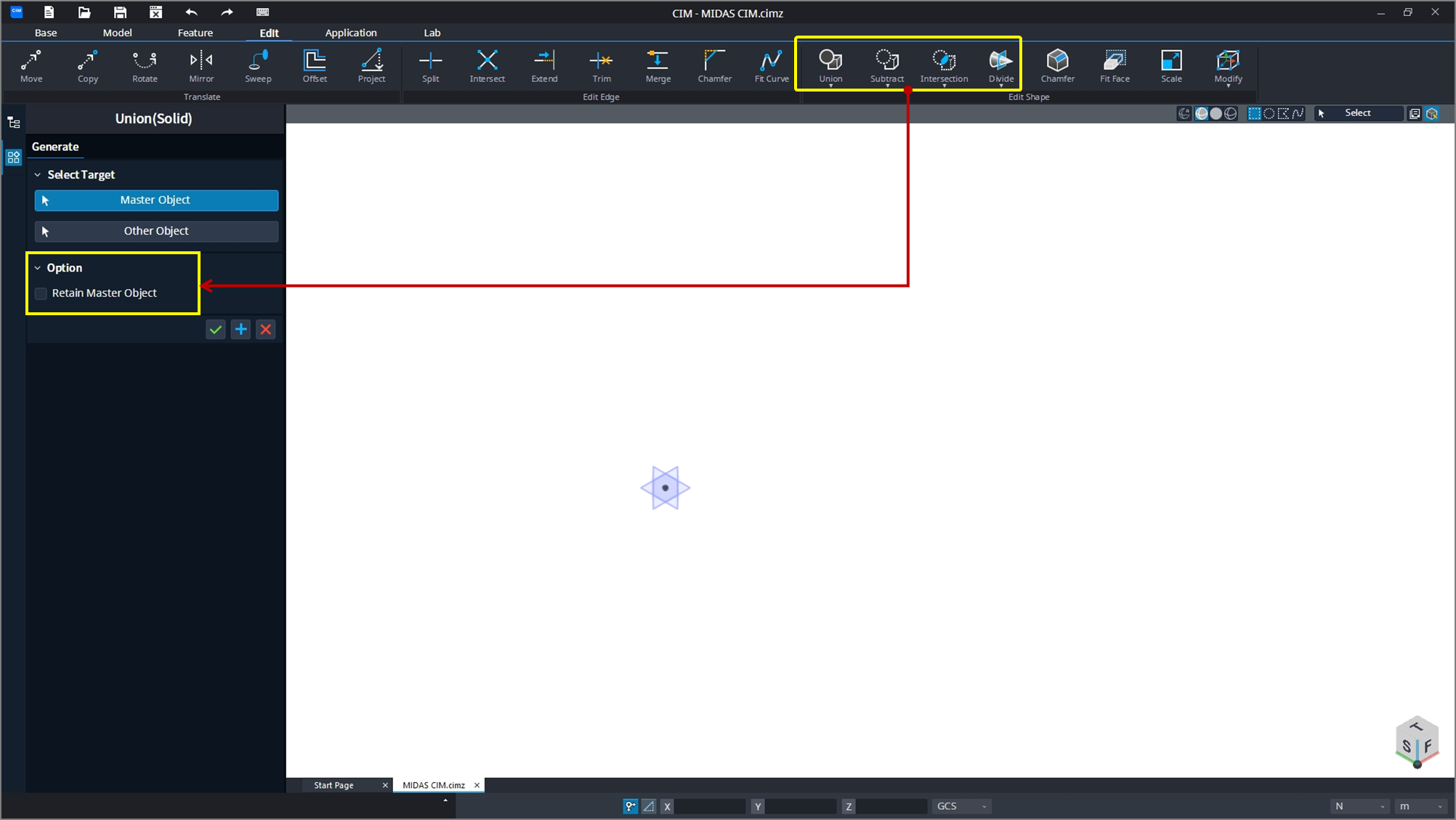Viewport: 1456px width, 820px height.
Task: Toggle solid shaded display mode
Action: click(x=1216, y=113)
